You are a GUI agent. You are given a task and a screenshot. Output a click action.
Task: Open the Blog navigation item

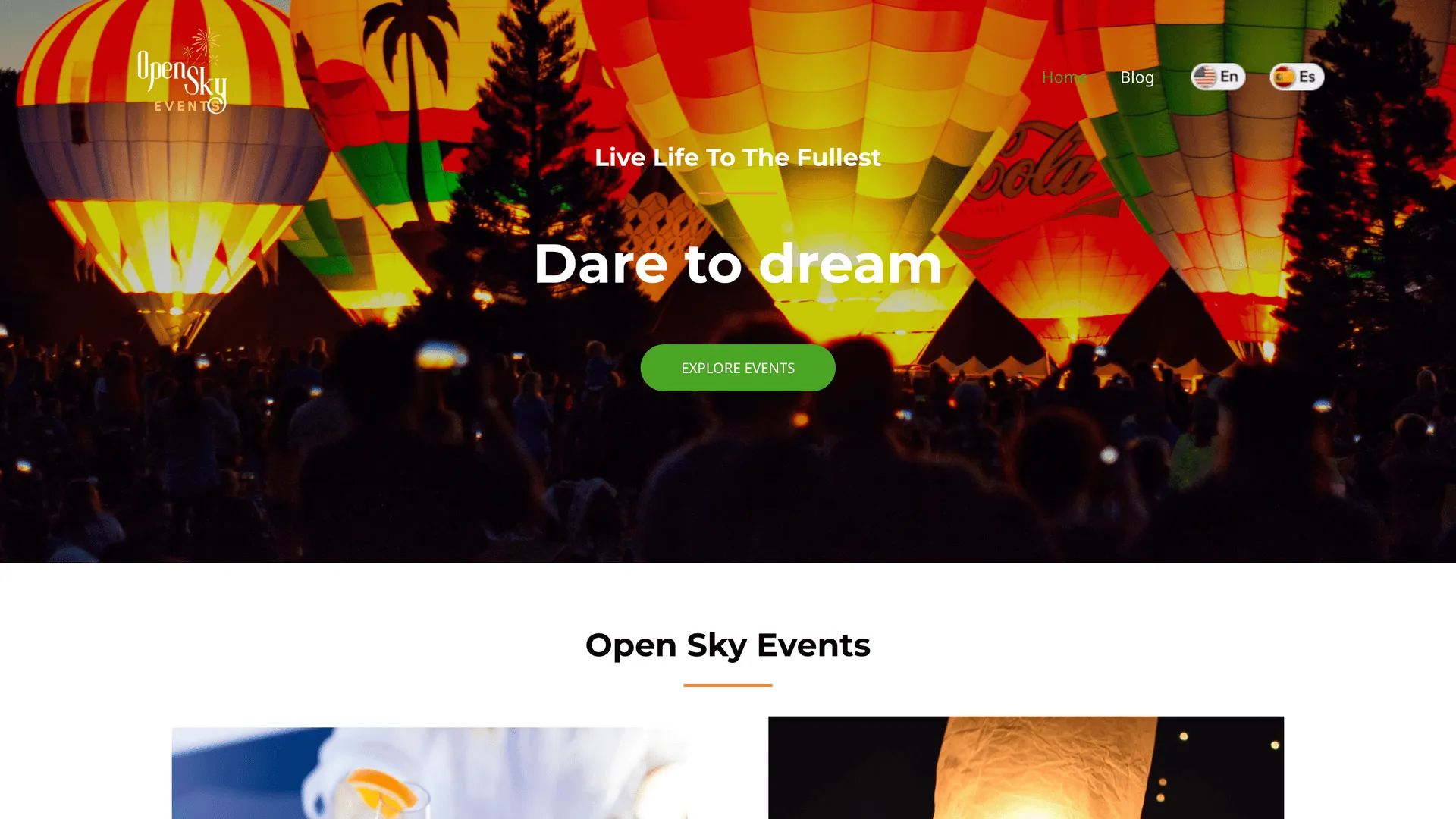click(x=1137, y=77)
